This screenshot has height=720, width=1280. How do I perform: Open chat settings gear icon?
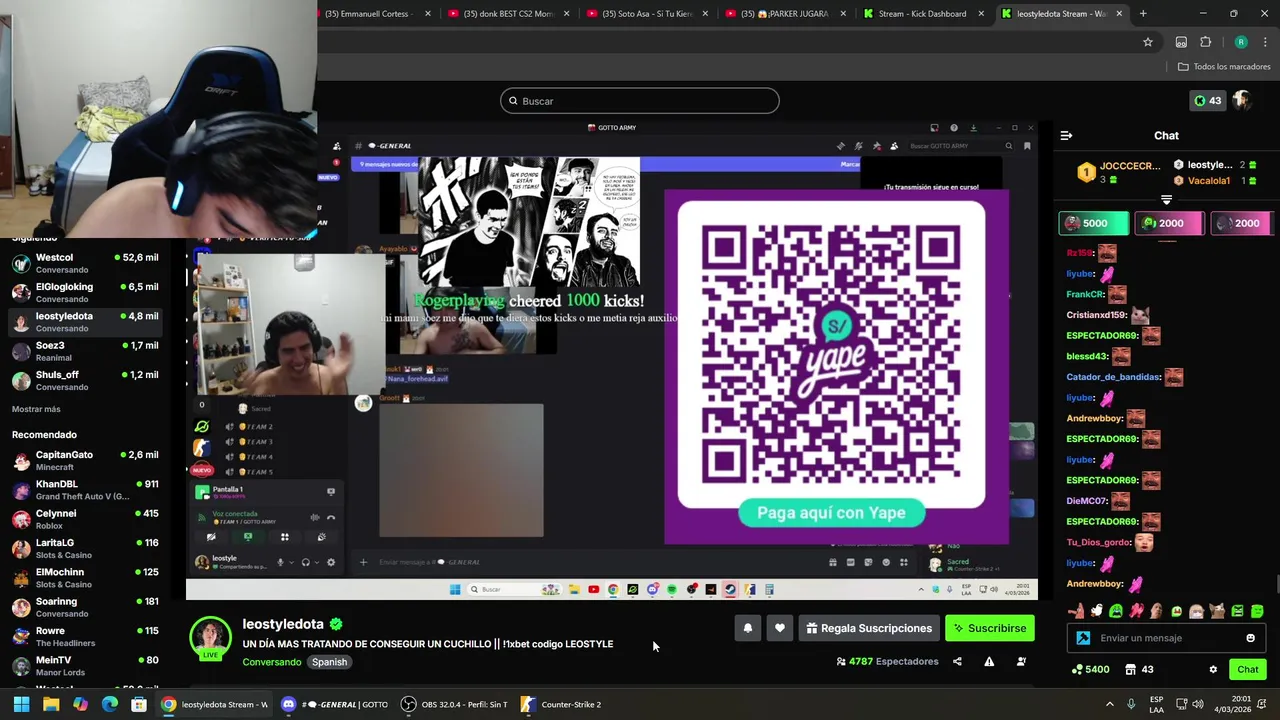1213,669
